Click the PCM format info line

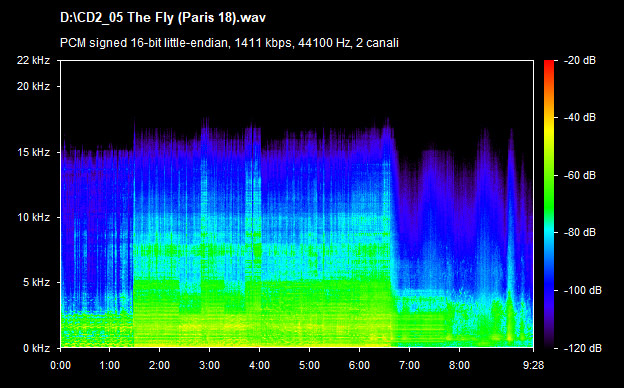pos(229,43)
